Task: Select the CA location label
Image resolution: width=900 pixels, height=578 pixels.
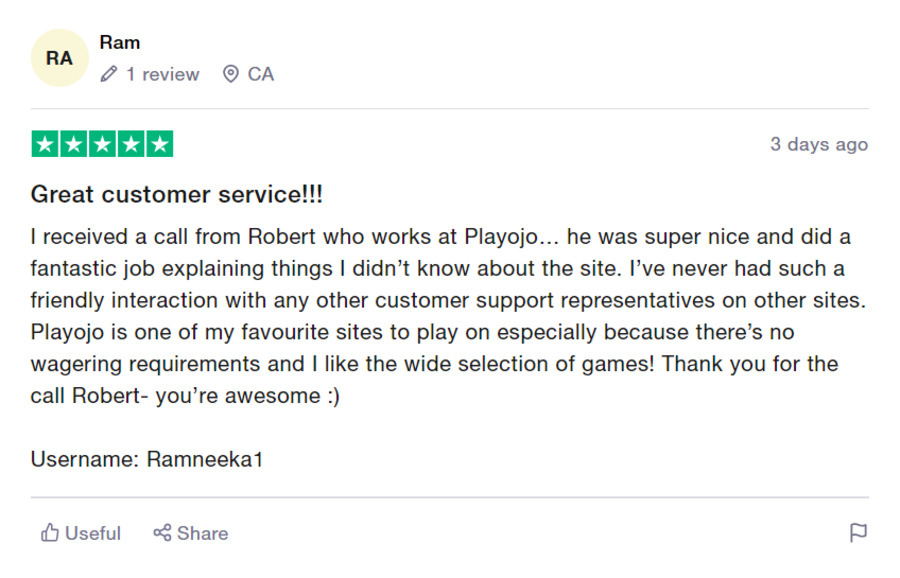Action: tap(261, 74)
